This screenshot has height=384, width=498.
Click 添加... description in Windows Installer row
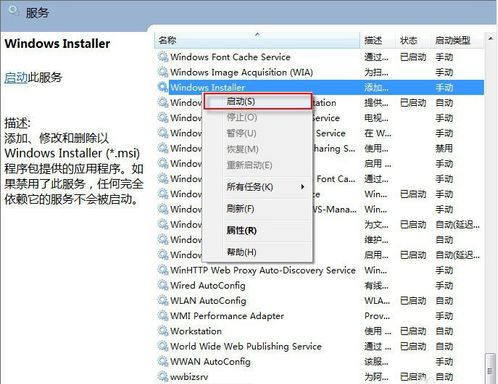click(x=376, y=87)
